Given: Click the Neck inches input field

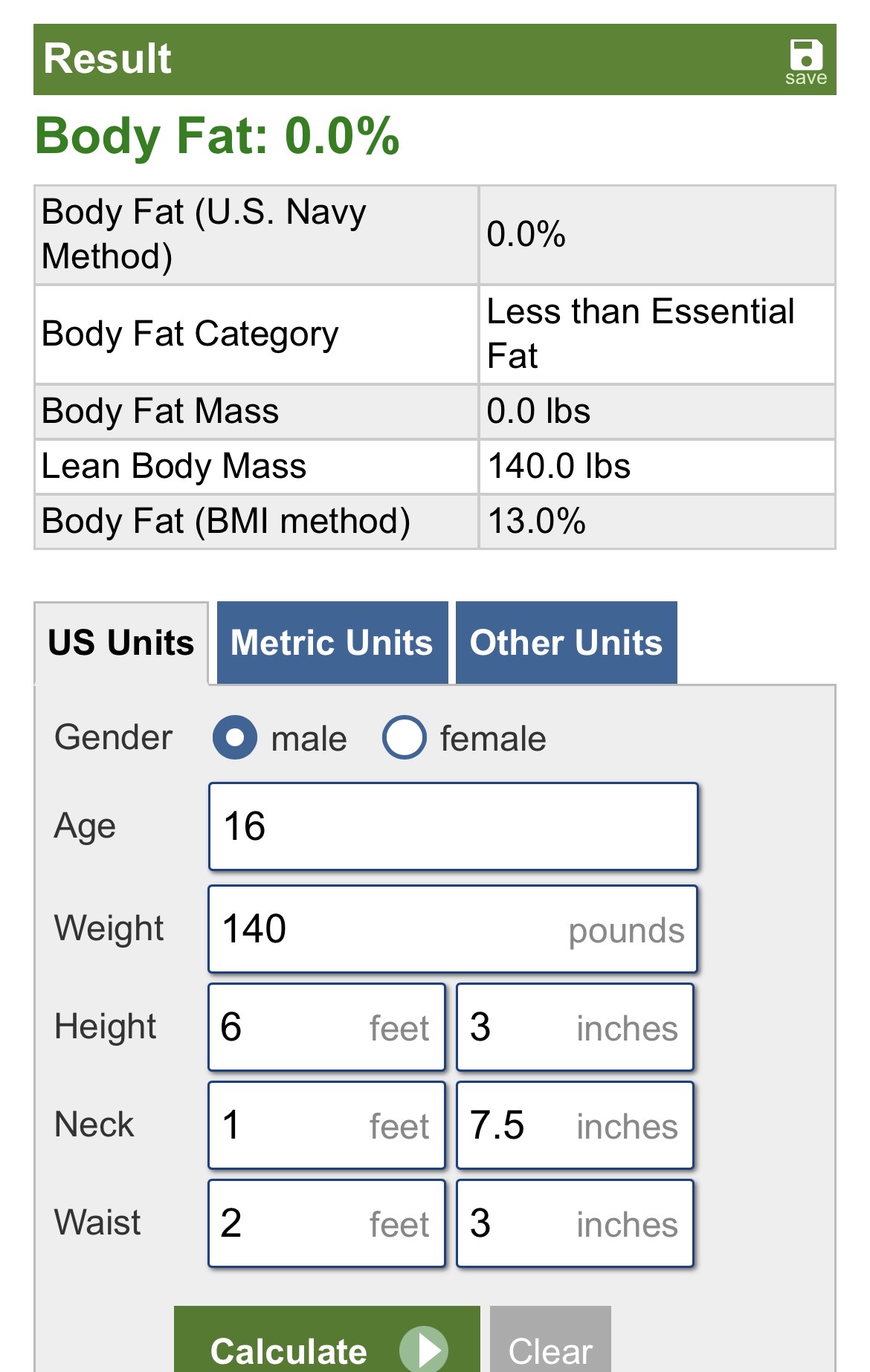Looking at the screenshot, I should (x=576, y=1125).
